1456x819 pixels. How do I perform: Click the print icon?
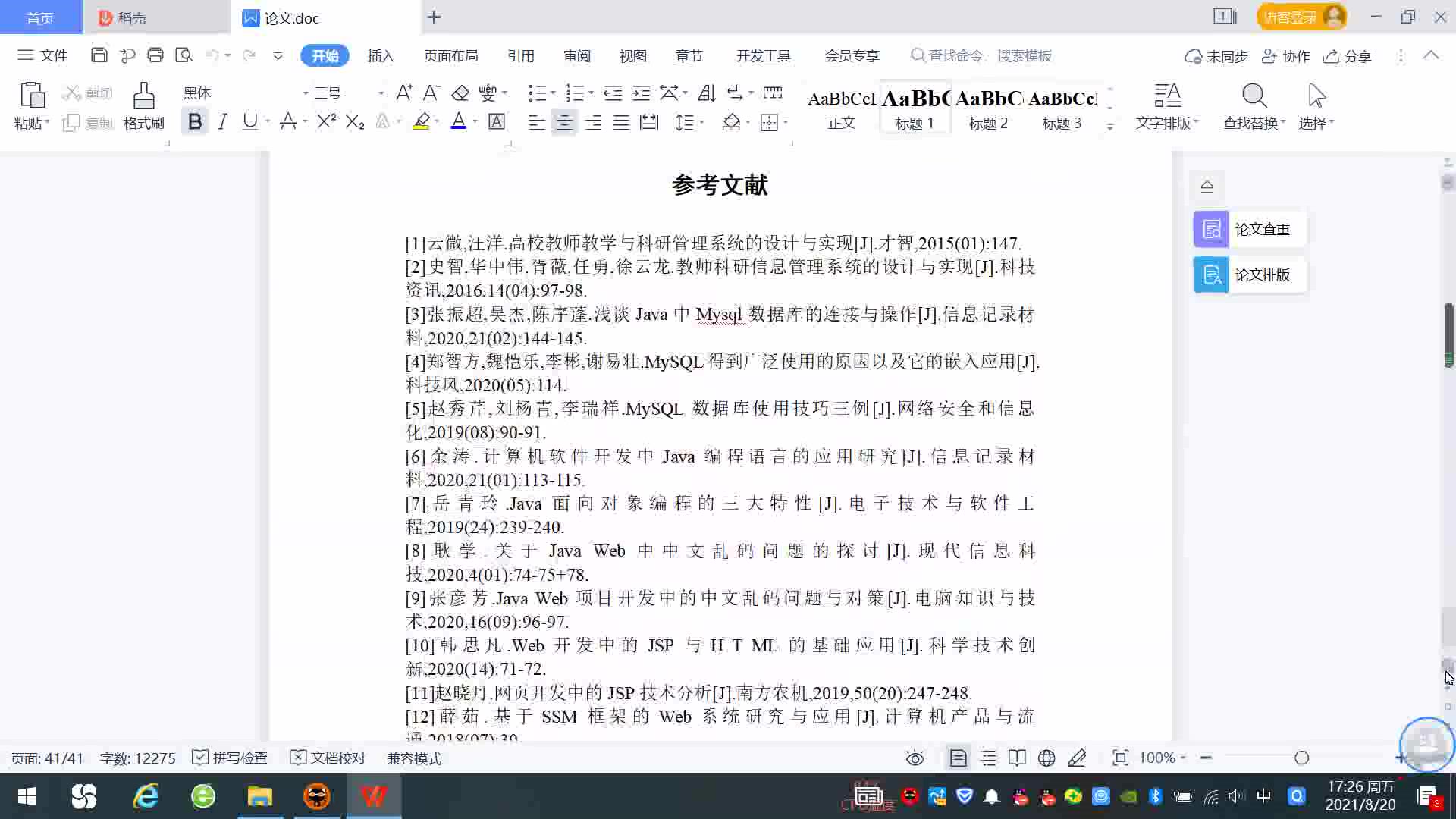(x=155, y=55)
